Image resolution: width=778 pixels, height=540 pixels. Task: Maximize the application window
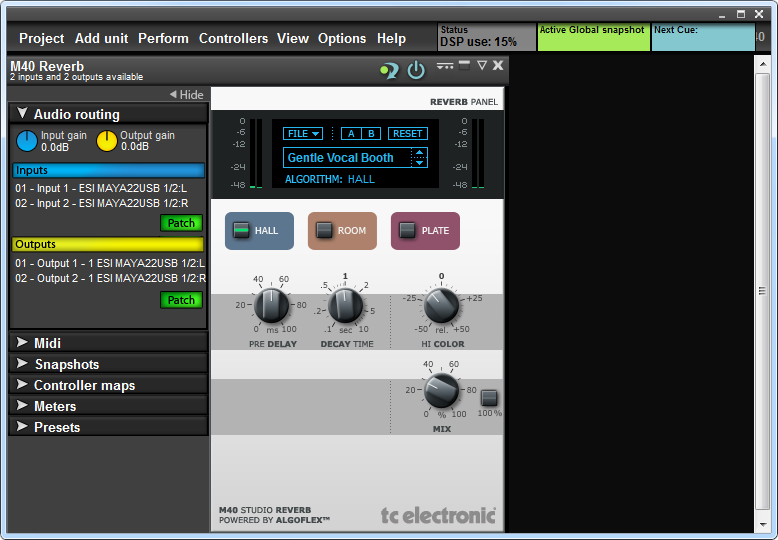(x=741, y=14)
